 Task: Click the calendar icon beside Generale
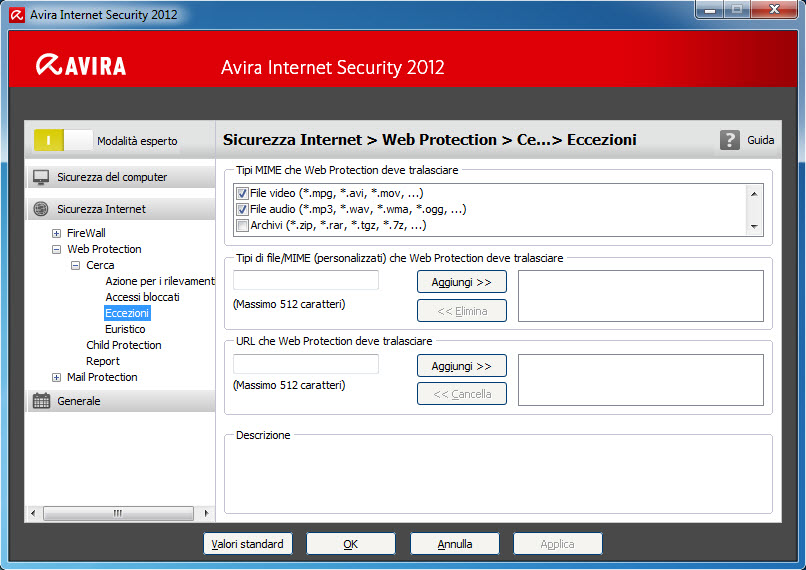tap(41, 401)
